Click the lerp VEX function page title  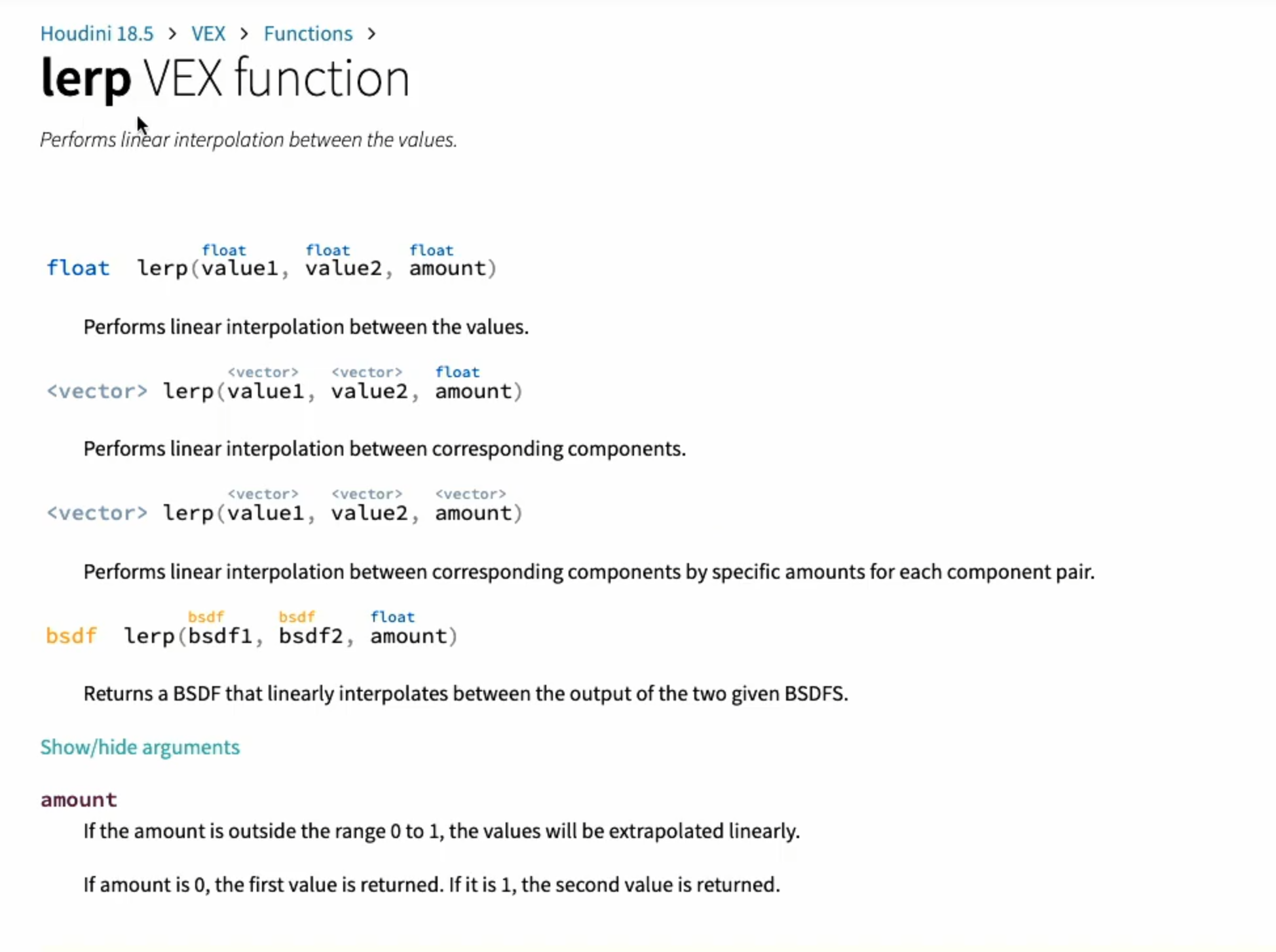click(x=225, y=79)
